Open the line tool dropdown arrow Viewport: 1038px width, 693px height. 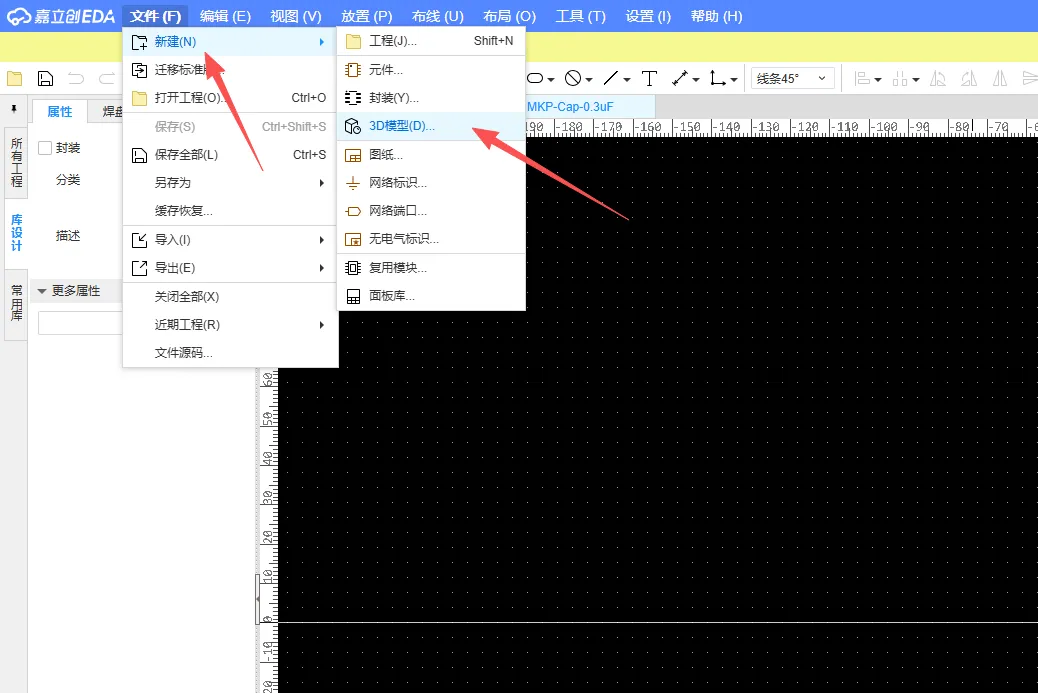626,80
